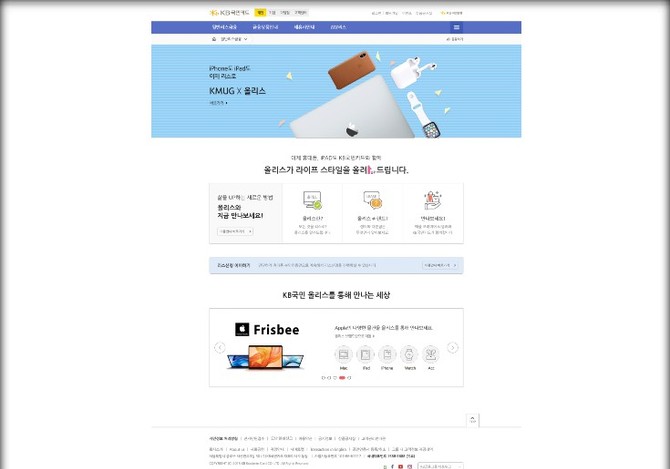Click the TOP scroll-to-top button

tap(473, 420)
